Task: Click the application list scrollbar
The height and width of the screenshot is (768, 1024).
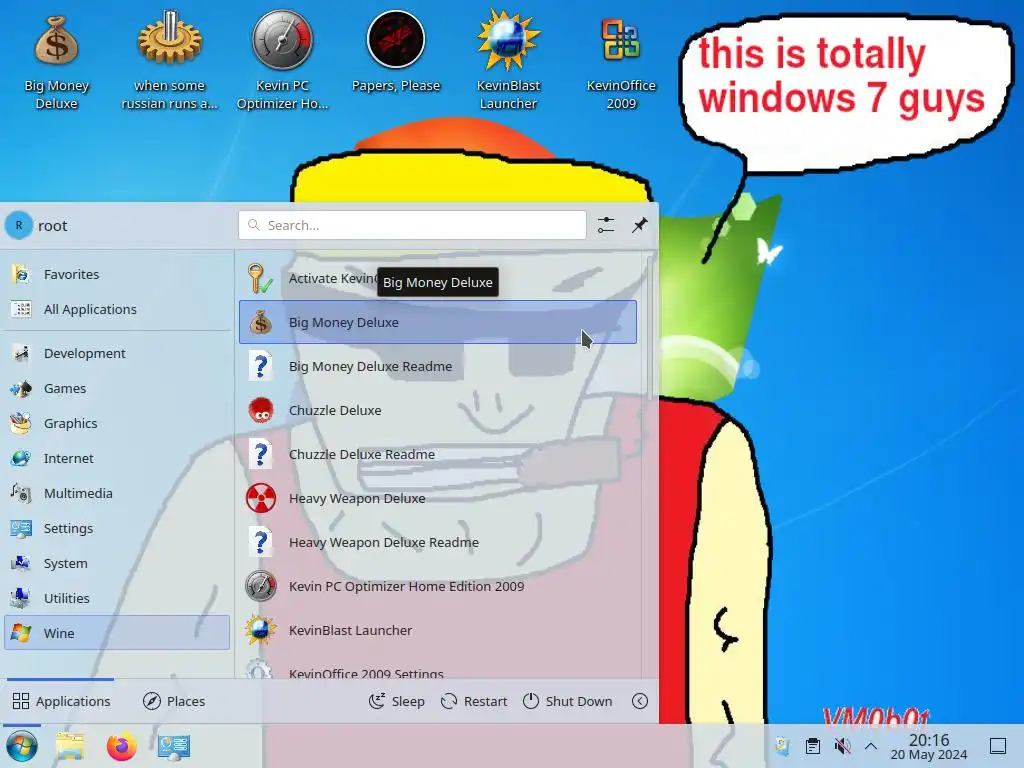Action: (x=649, y=327)
